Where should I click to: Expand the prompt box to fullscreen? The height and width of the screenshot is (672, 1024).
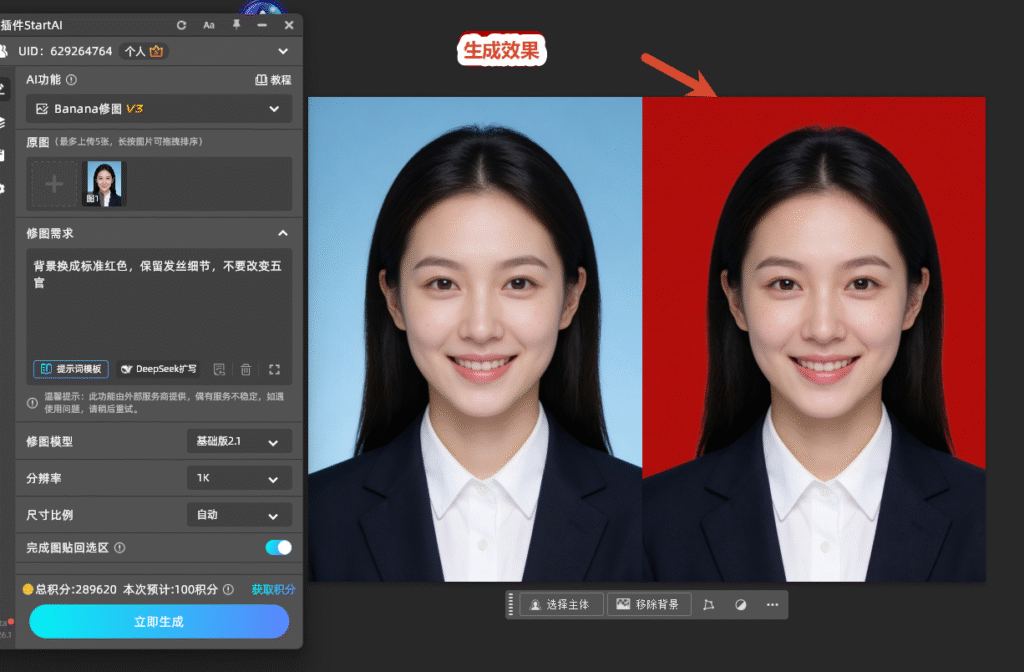coord(274,370)
